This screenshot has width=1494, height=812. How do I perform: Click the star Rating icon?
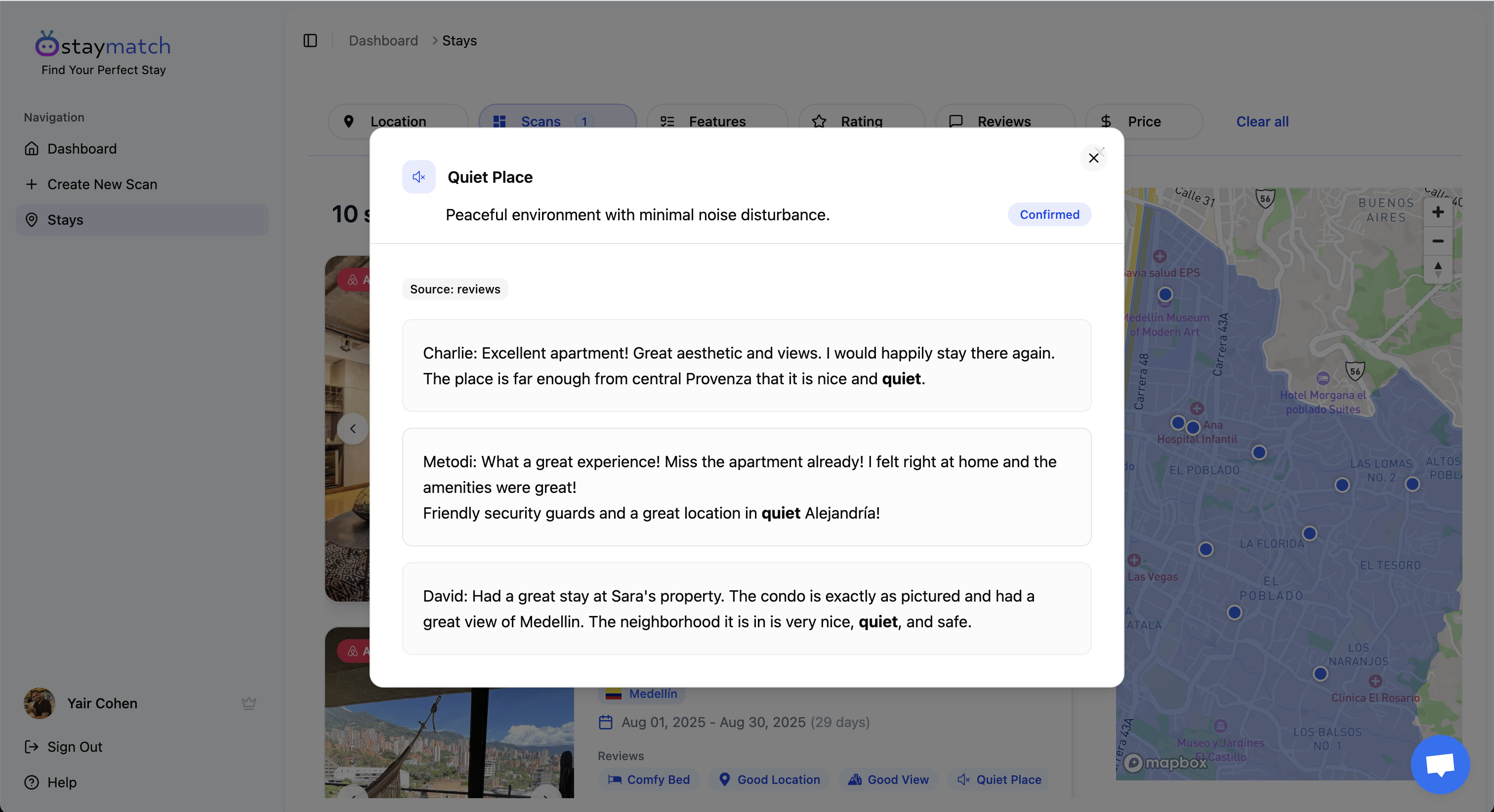point(819,121)
